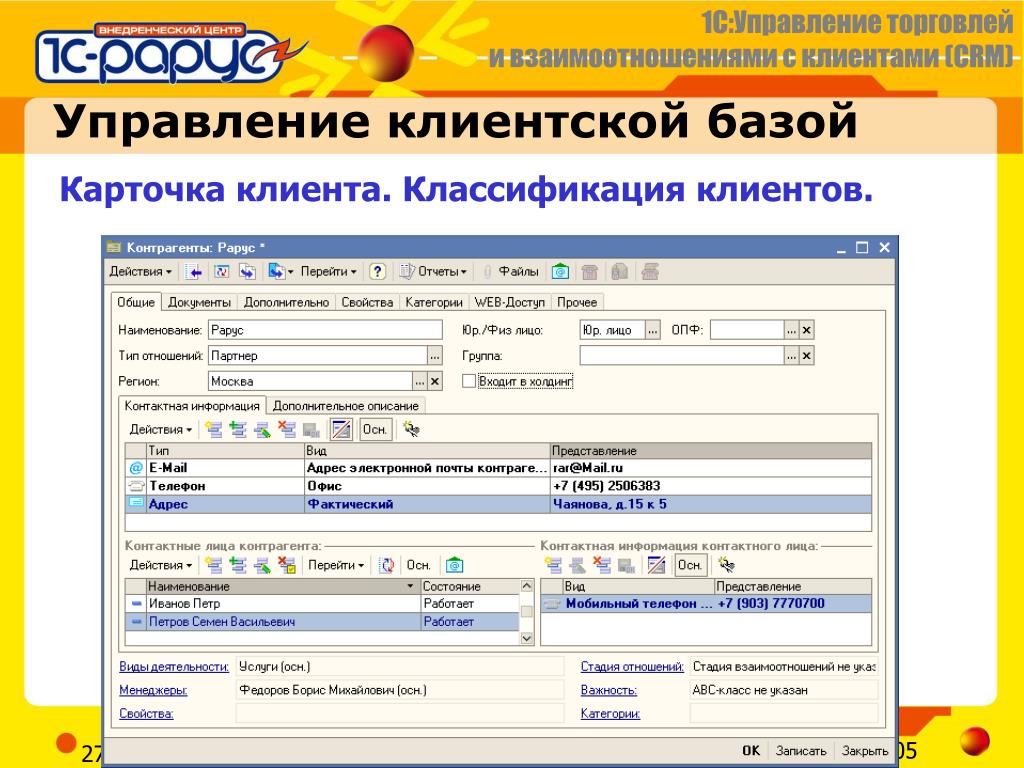
Task: Open the Менеджеры link
Action: 153,690
